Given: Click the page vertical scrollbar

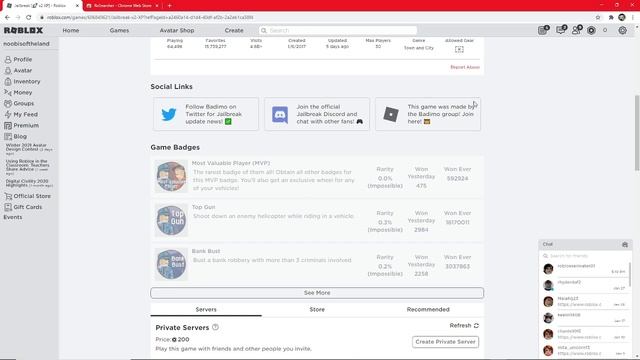Looking at the screenshot, I should 637,133.
